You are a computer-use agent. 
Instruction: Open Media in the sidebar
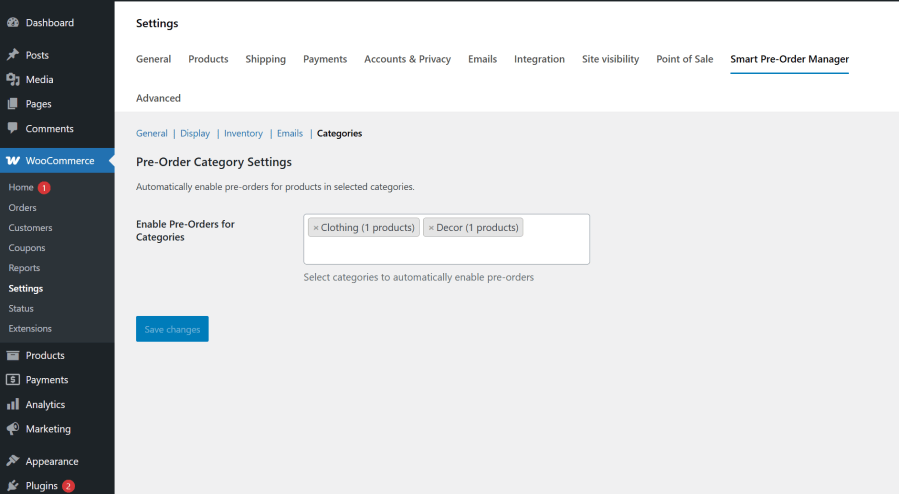tap(39, 79)
